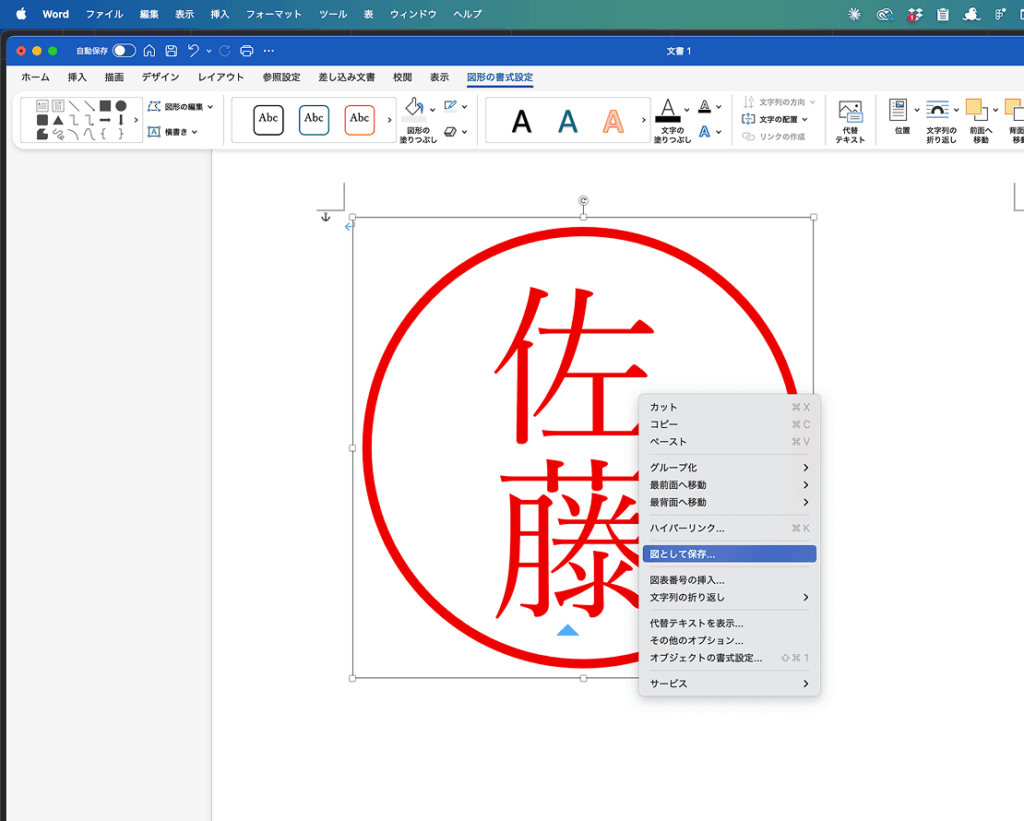
Task: Choose Hyperlink in the context menu
Action: click(729, 528)
